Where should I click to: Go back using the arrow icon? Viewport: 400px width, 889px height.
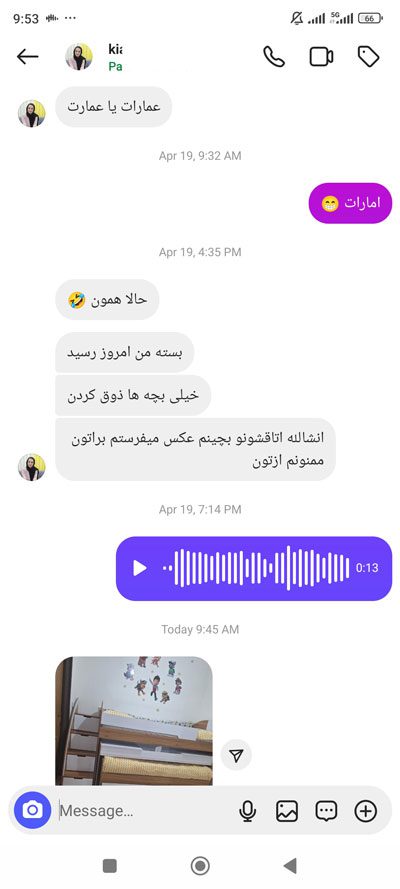27,57
